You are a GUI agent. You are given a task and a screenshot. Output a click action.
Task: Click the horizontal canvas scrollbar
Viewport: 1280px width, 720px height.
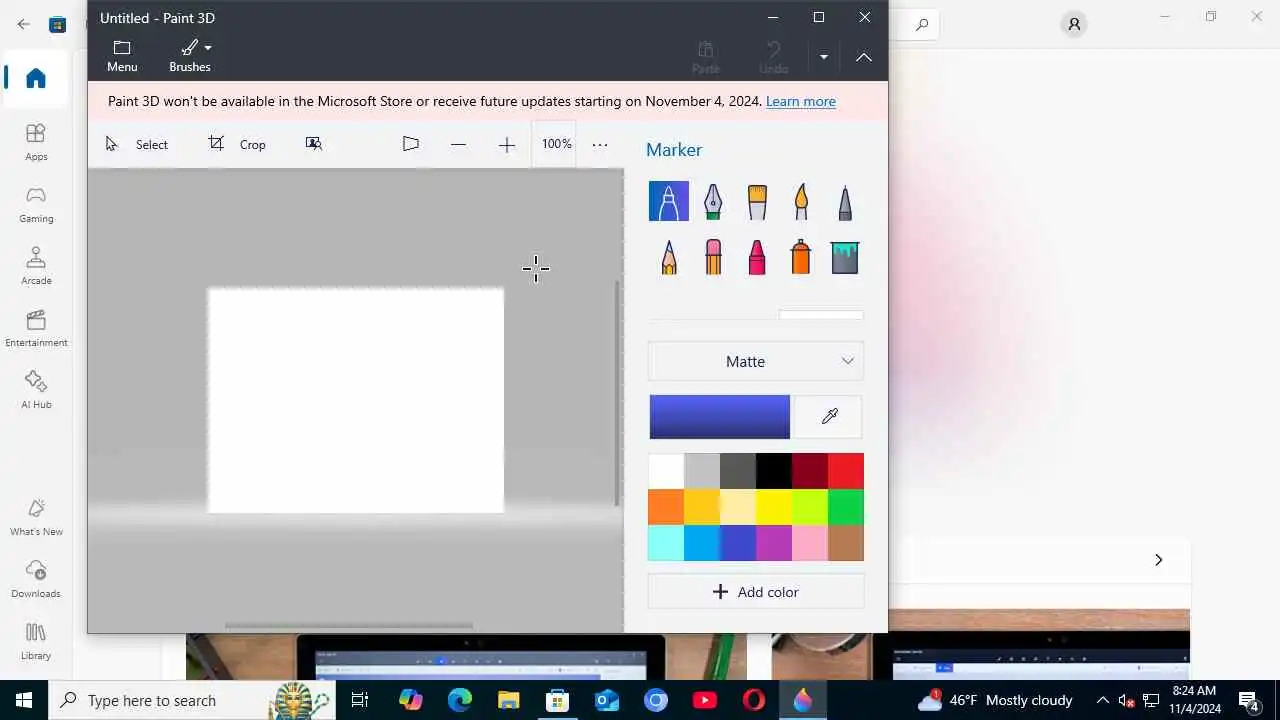point(349,626)
